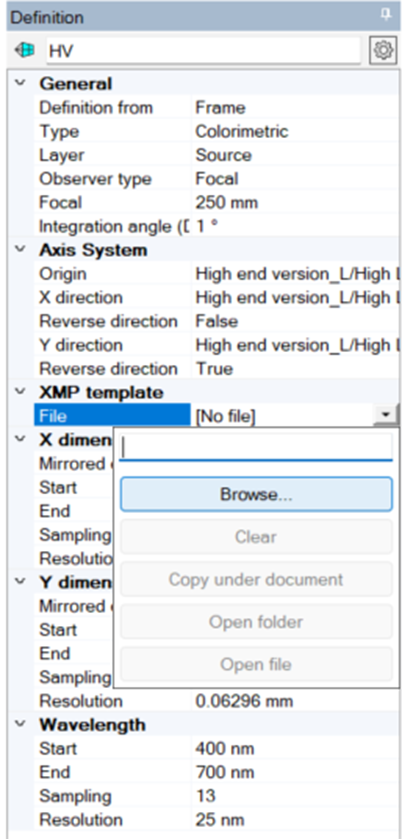The width and height of the screenshot is (402, 839).
Task: Click the Wavelength Start value 400 nm
Action: [x=225, y=748]
